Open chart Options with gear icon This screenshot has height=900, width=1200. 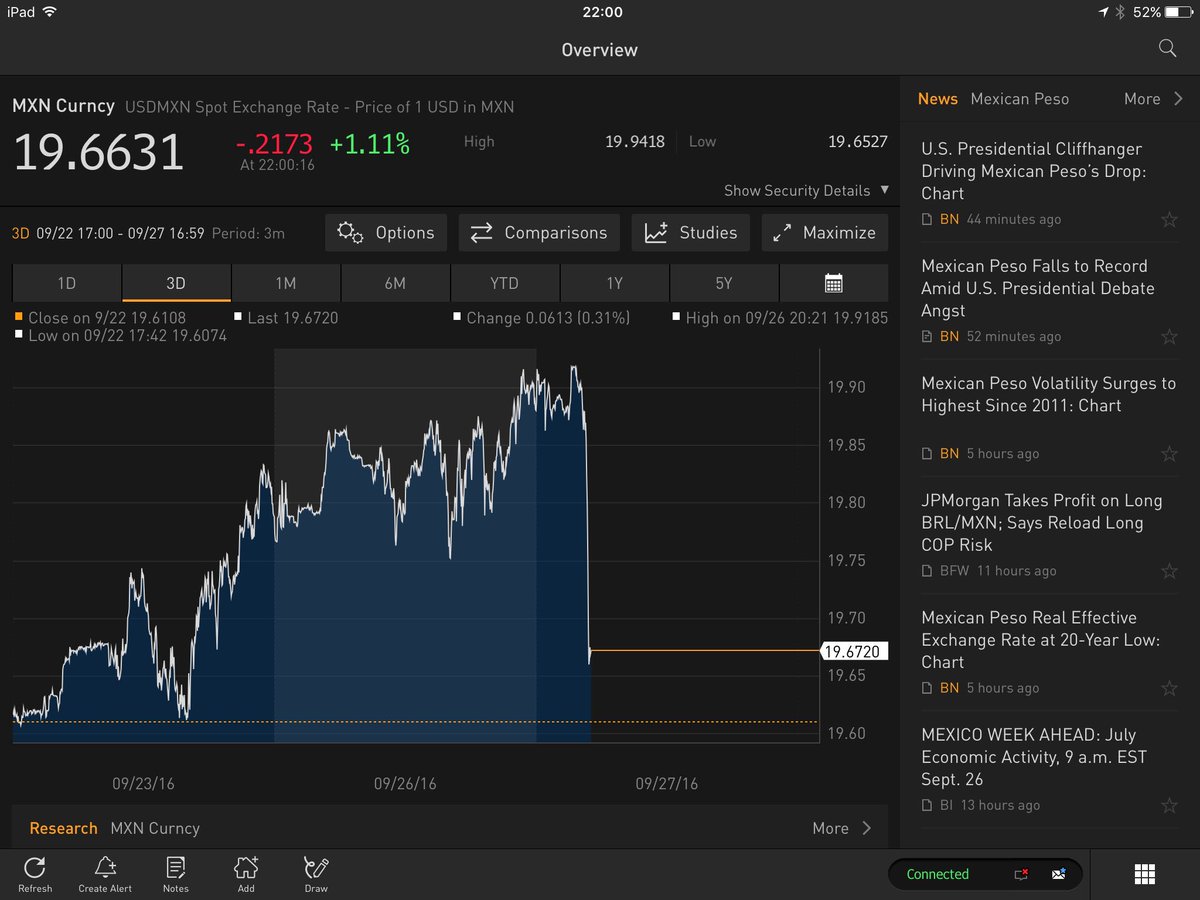pos(387,232)
